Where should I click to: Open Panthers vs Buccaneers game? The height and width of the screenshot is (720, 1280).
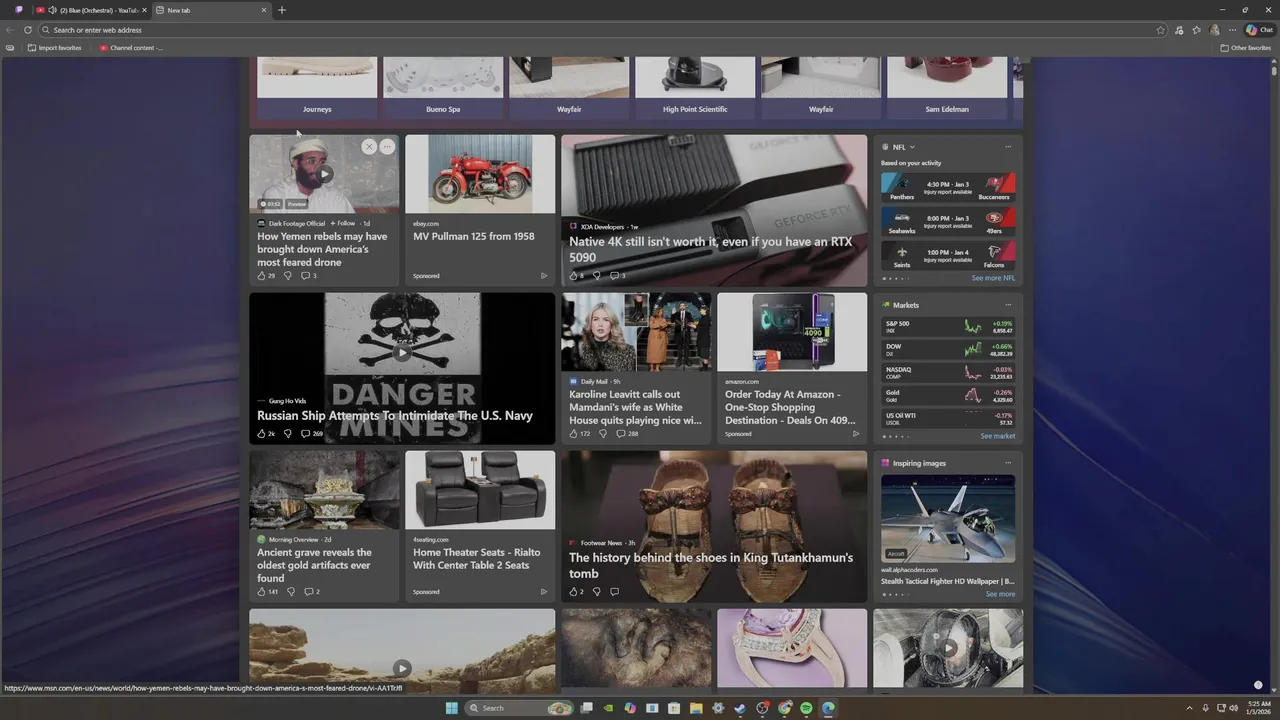pyautogui.click(x=948, y=187)
